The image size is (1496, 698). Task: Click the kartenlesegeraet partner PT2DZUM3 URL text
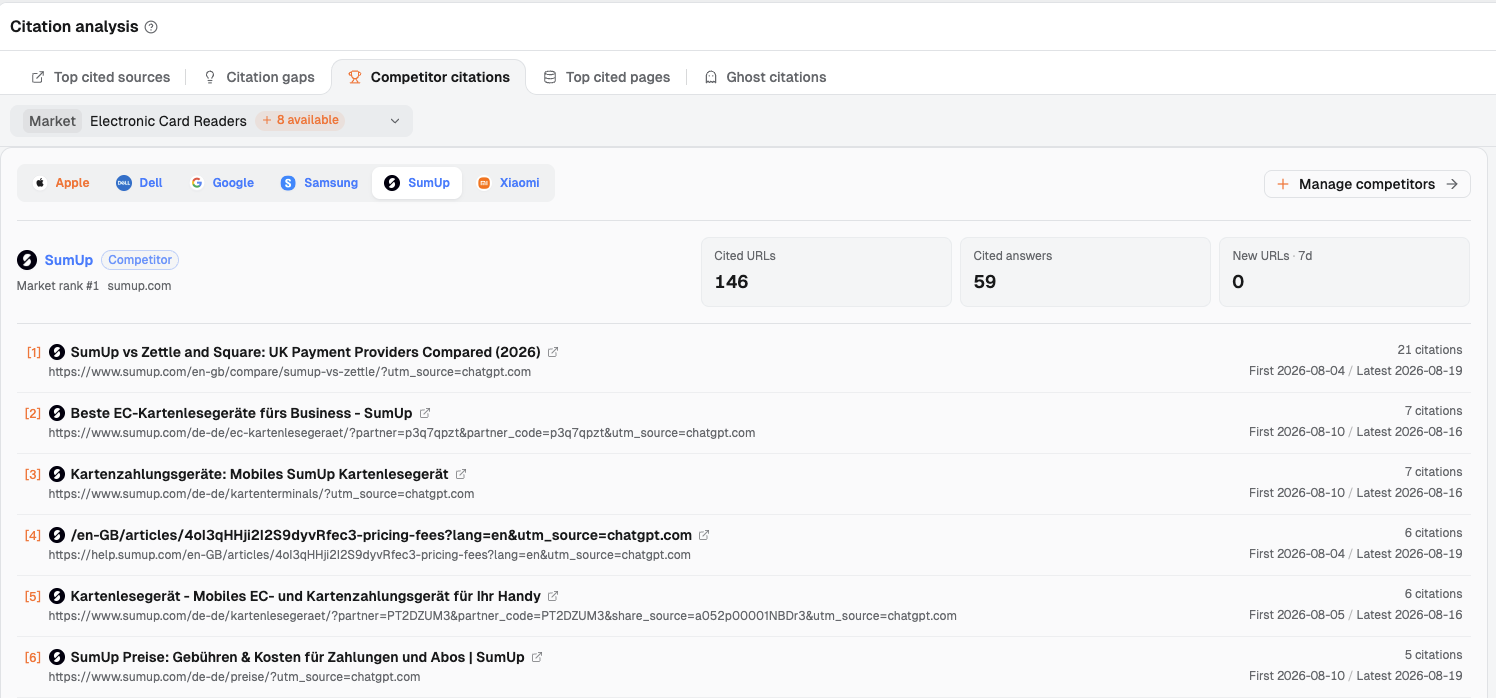coord(502,616)
